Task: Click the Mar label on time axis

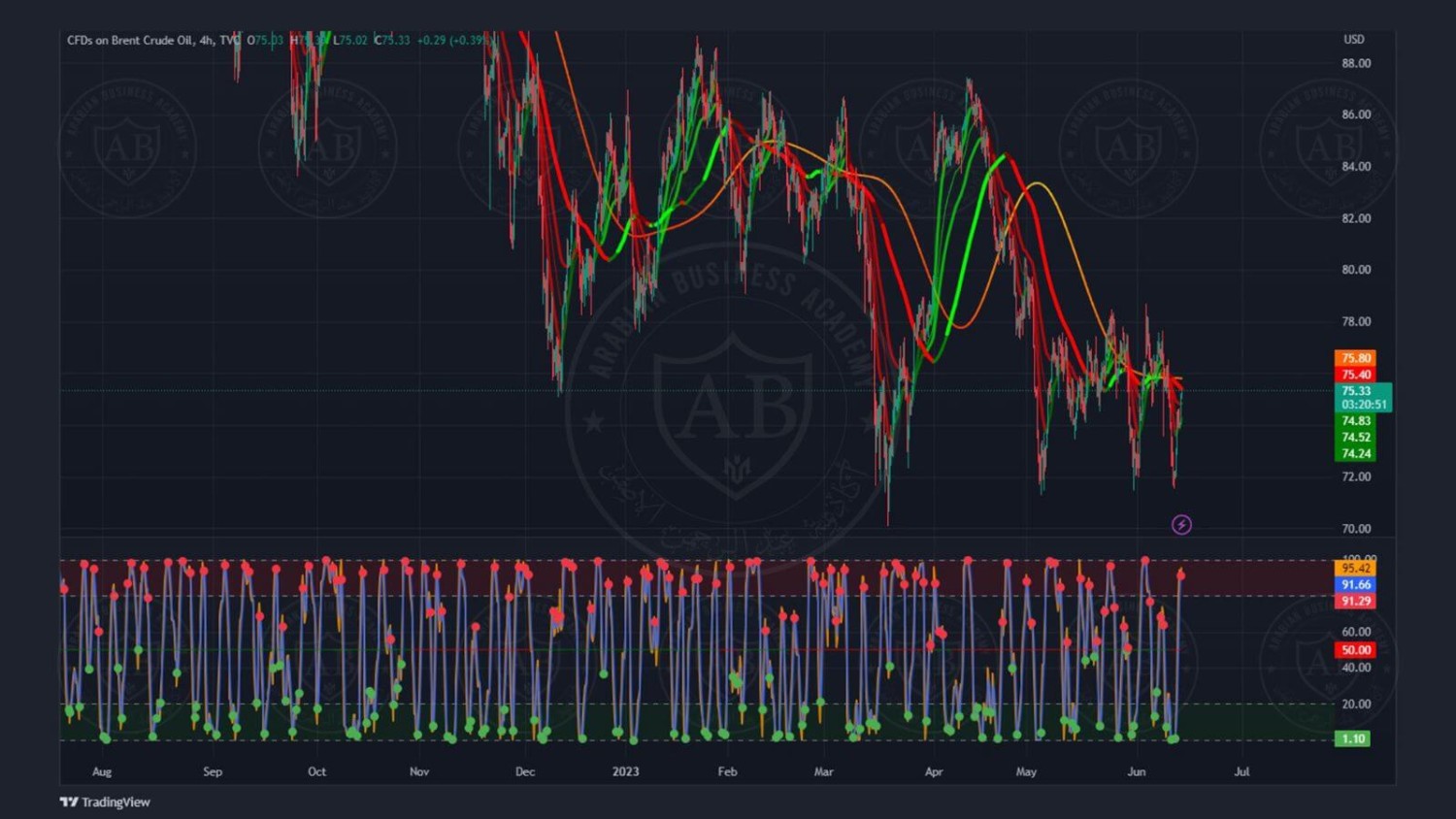Action: click(823, 772)
